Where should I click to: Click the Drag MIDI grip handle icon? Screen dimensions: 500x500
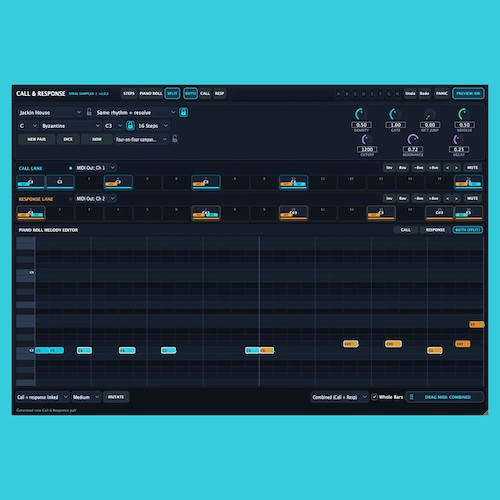click(412, 397)
